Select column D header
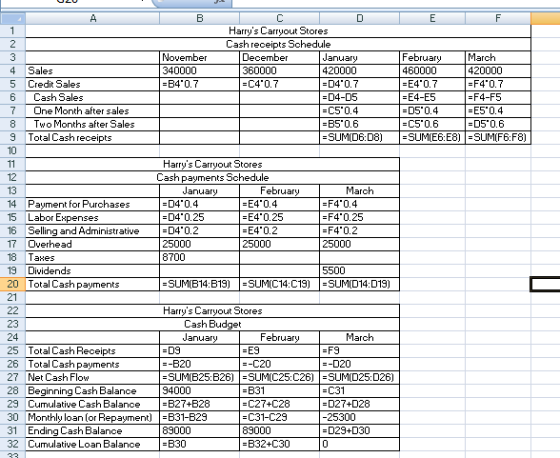Image resolution: width=560 pixels, height=458 pixels. (359, 18)
